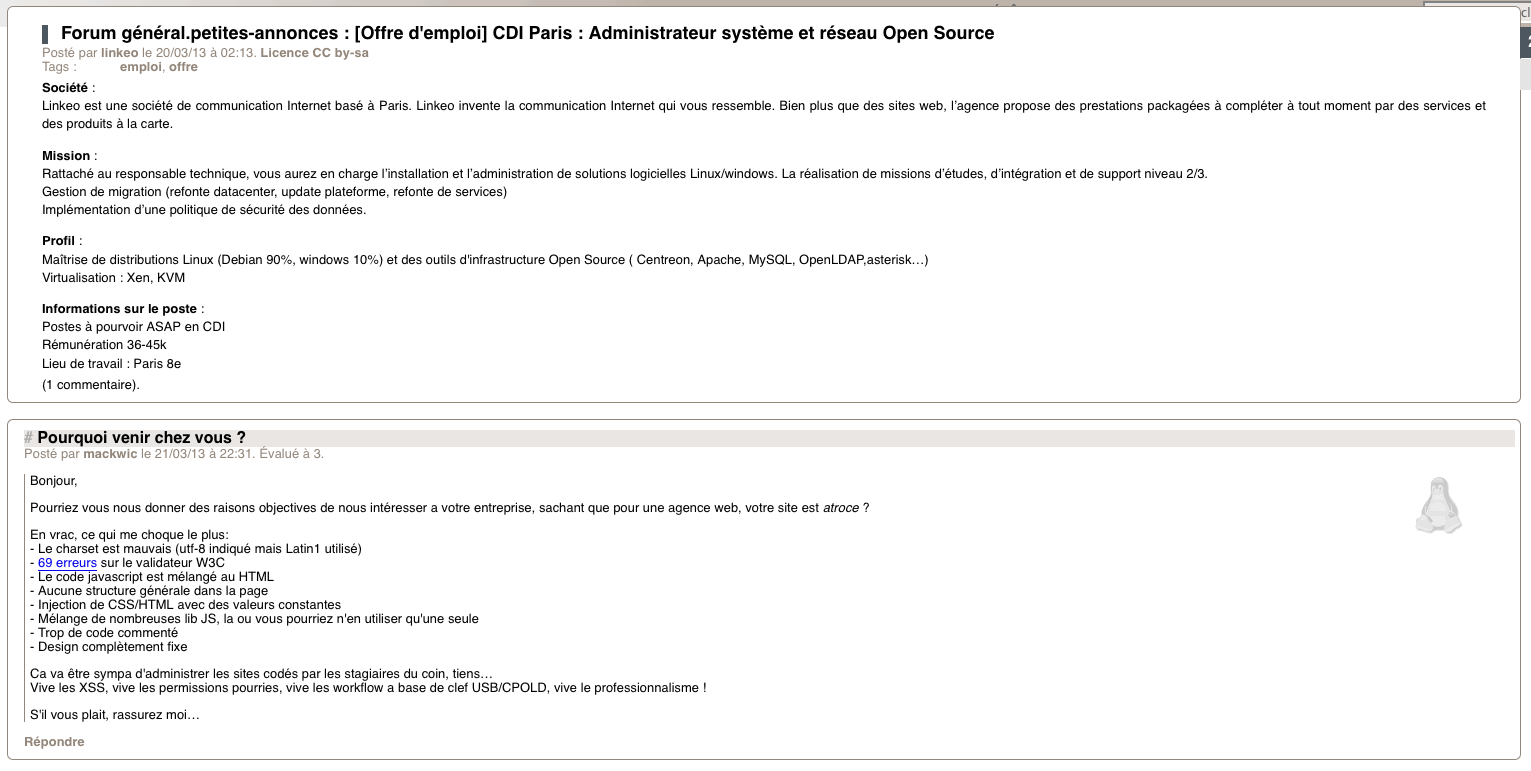The image size is (1531, 771).
Task: Open the '69 erreurs' W3C validator link
Action: pos(67,563)
